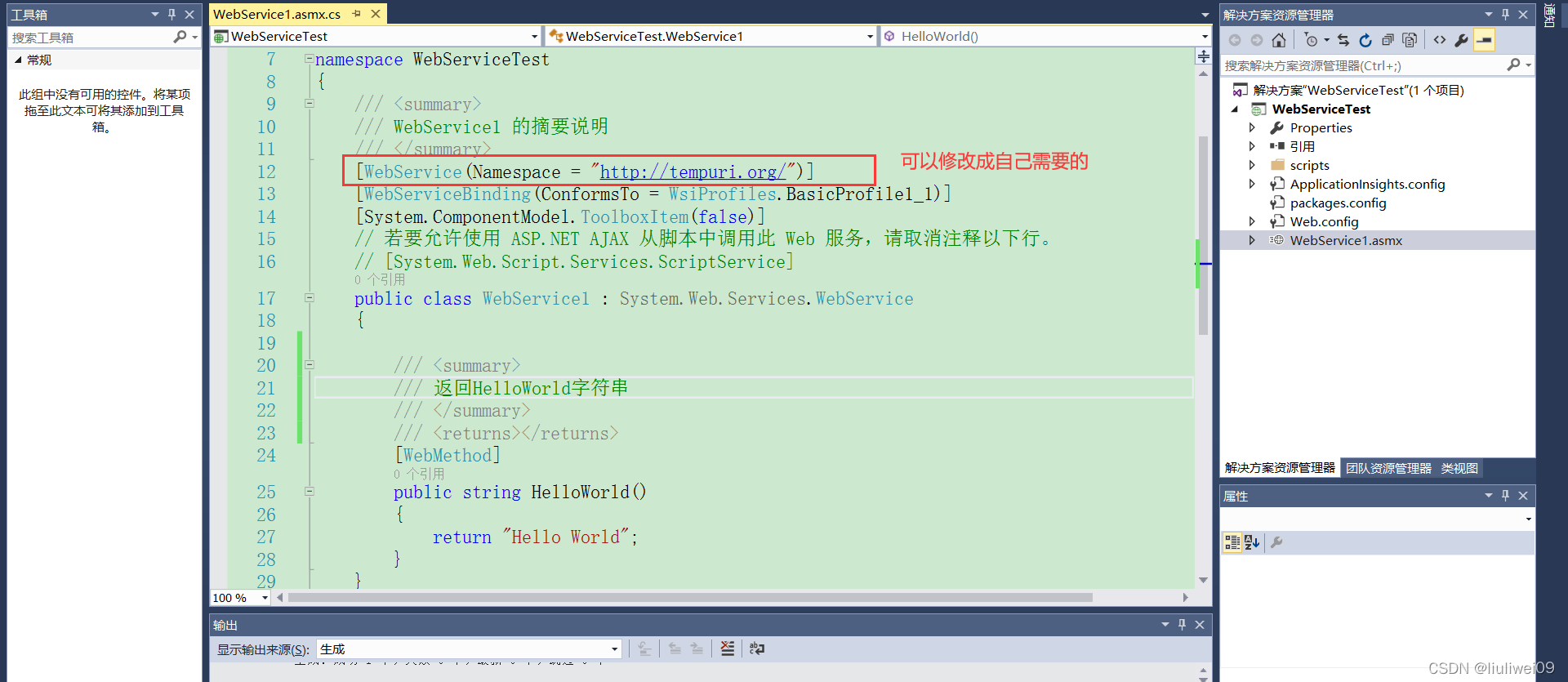Select the solution 'WebServiceTest' root node
This screenshot has height=682, width=1568.
[x=1358, y=90]
